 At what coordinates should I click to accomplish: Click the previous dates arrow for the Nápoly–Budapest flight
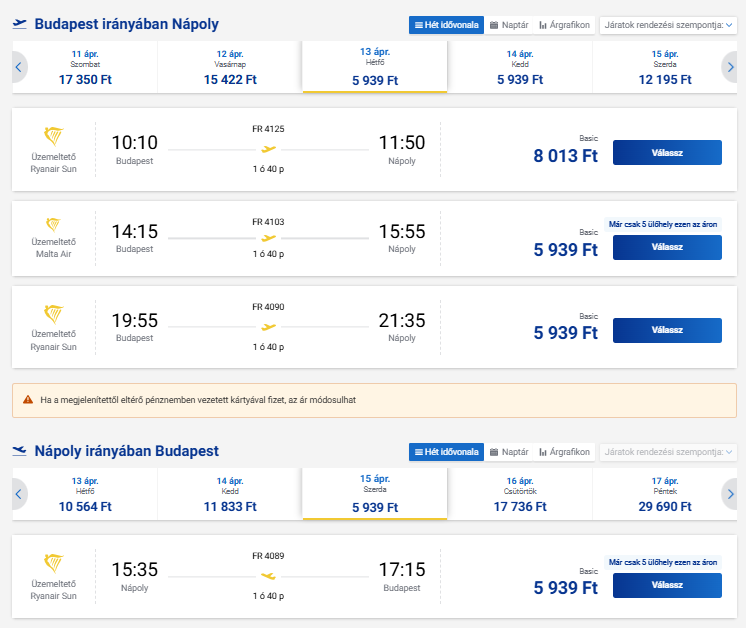click(18, 494)
